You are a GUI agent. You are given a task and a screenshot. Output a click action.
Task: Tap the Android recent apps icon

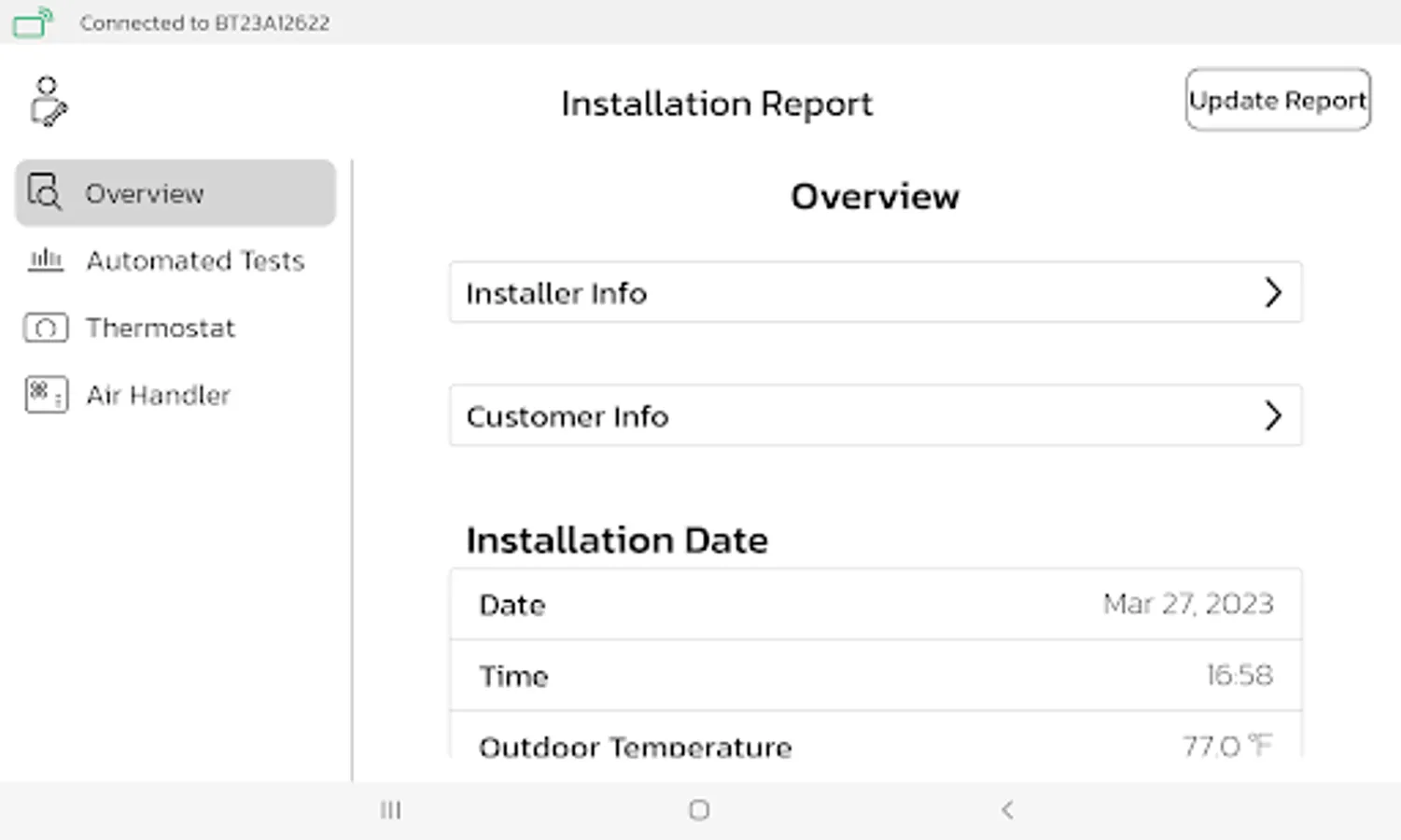[x=390, y=810]
